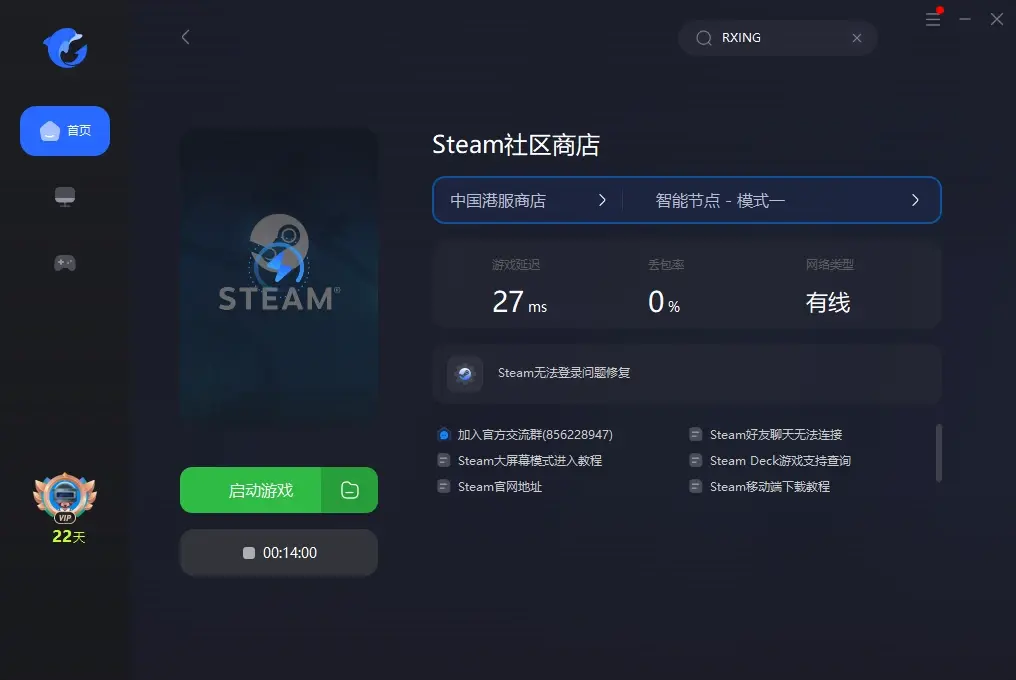Go back with the left arrow
Image resolution: width=1016 pixels, height=680 pixels.
tap(186, 37)
